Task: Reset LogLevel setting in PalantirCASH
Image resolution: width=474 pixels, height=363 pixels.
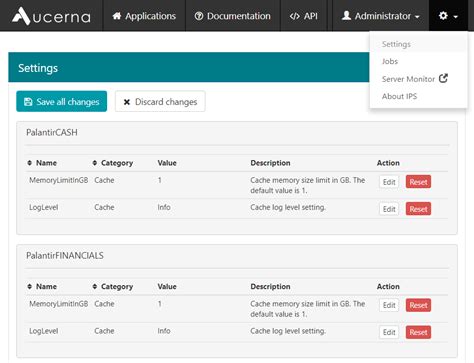Action: pyautogui.click(x=418, y=209)
